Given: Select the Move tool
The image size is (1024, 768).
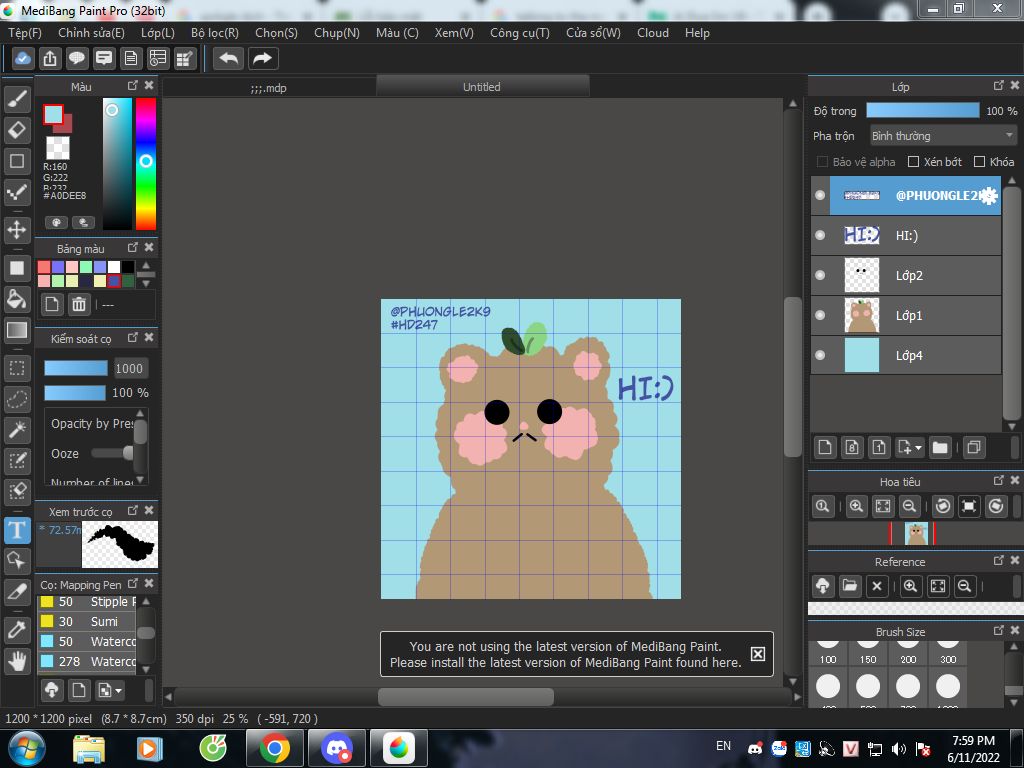Looking at the screenshot, I should 17,230.
